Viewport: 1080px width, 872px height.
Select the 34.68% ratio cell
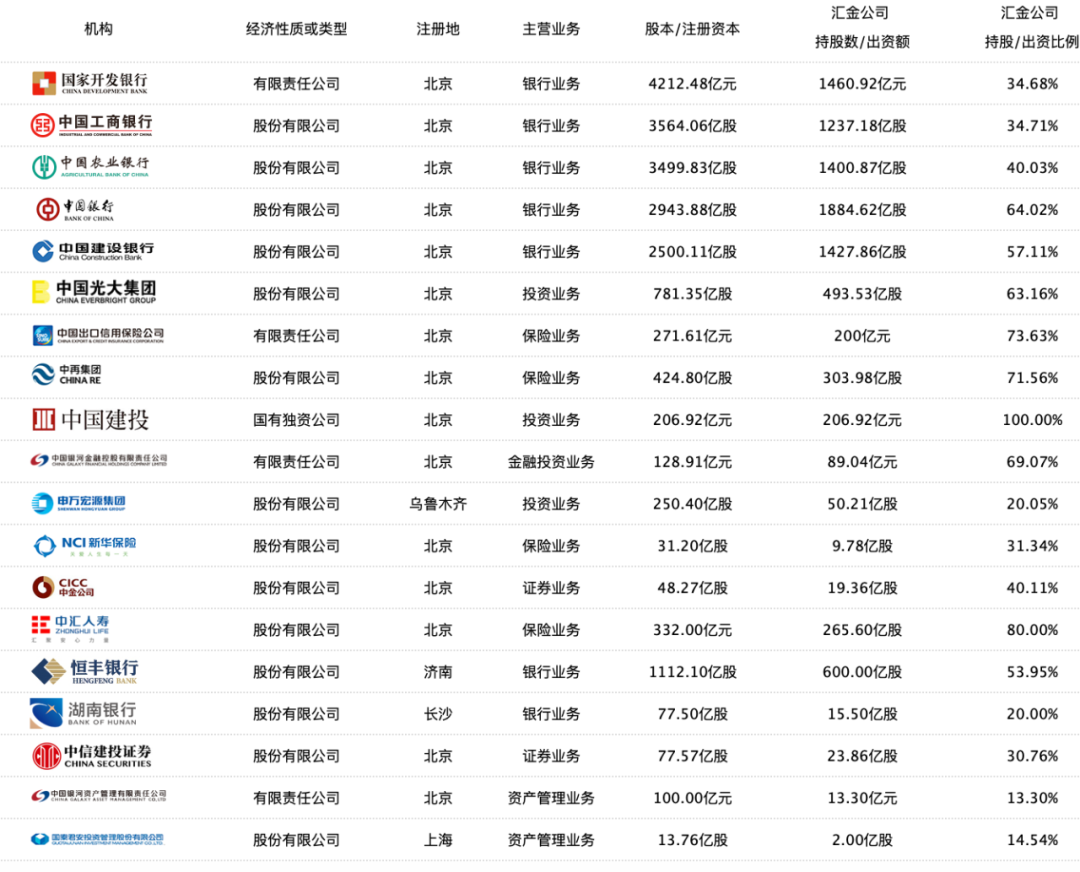tap(1032, 84)
